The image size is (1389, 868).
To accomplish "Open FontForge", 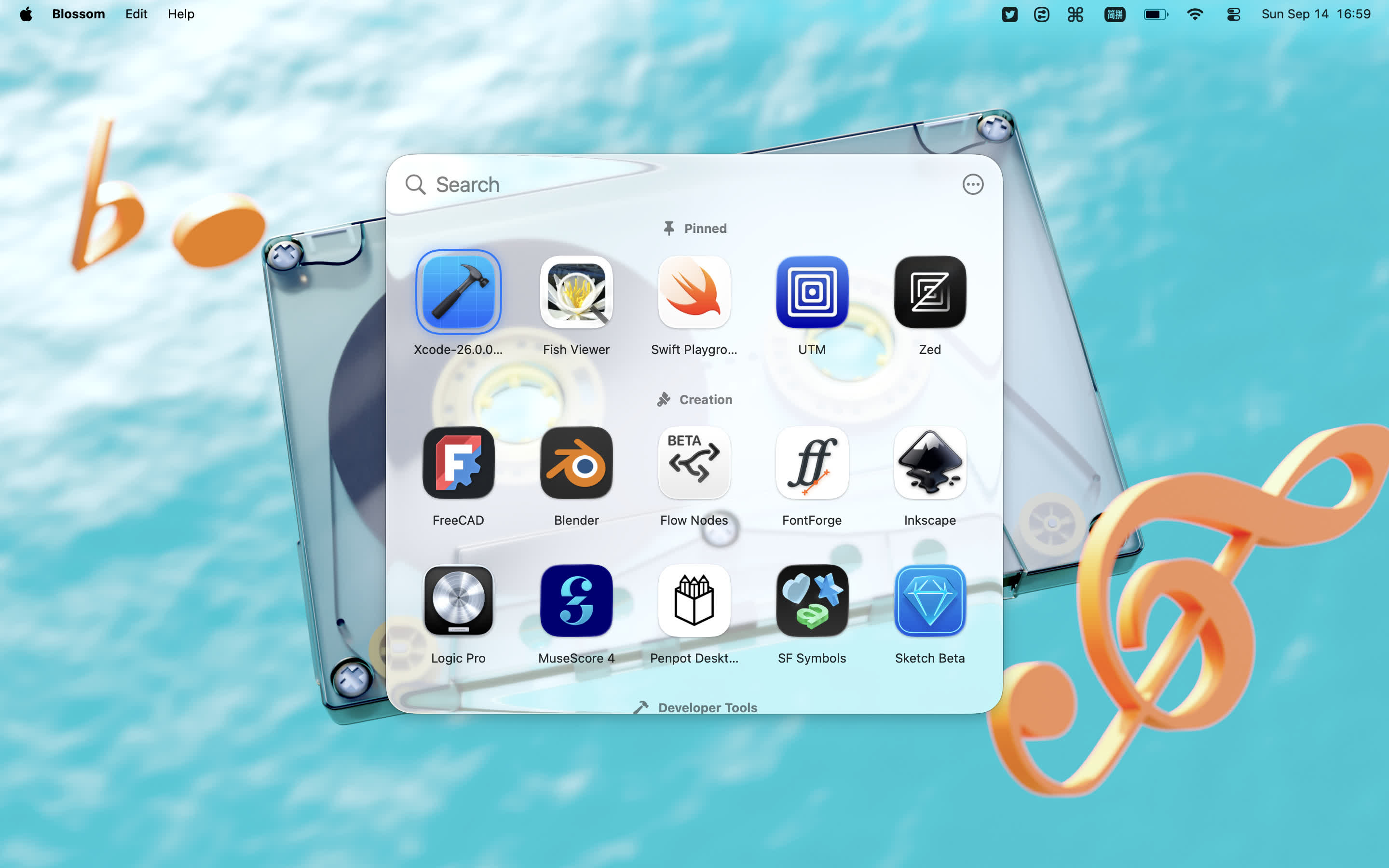I will click(x=812, y=463).
